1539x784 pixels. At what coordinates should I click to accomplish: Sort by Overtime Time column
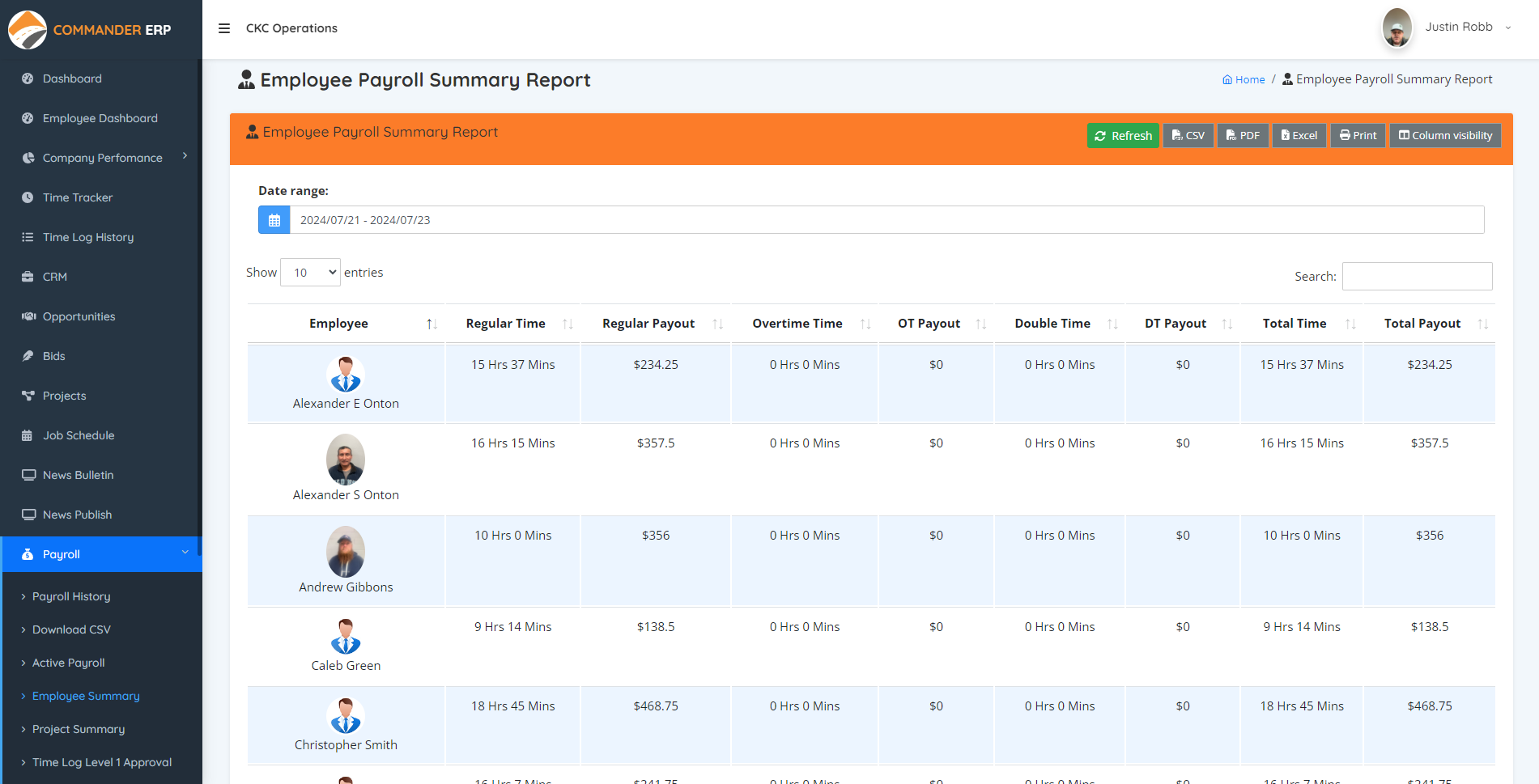805,324
